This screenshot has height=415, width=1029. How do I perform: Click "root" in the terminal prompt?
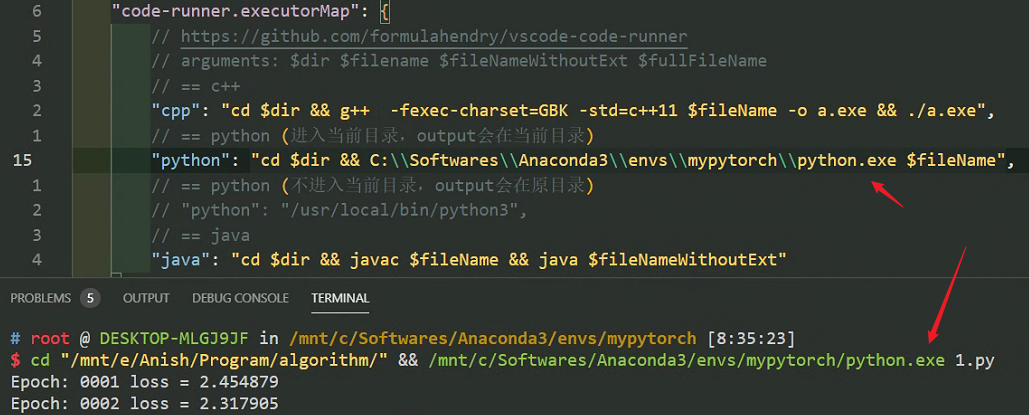click(x=50, y=339)
